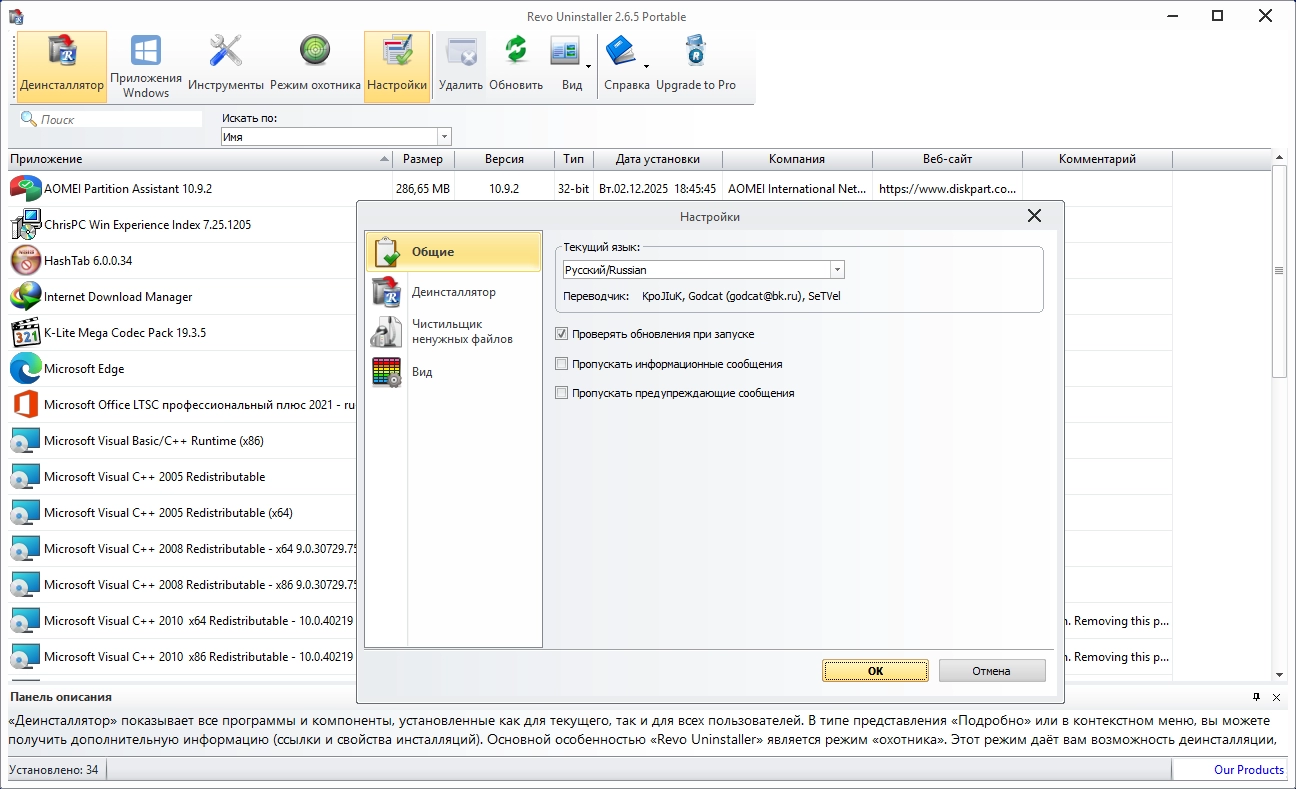The width and height of the screenshot is (1296, 789).
Task: Select the Общие settings category
Action: (x=454, y=252)
